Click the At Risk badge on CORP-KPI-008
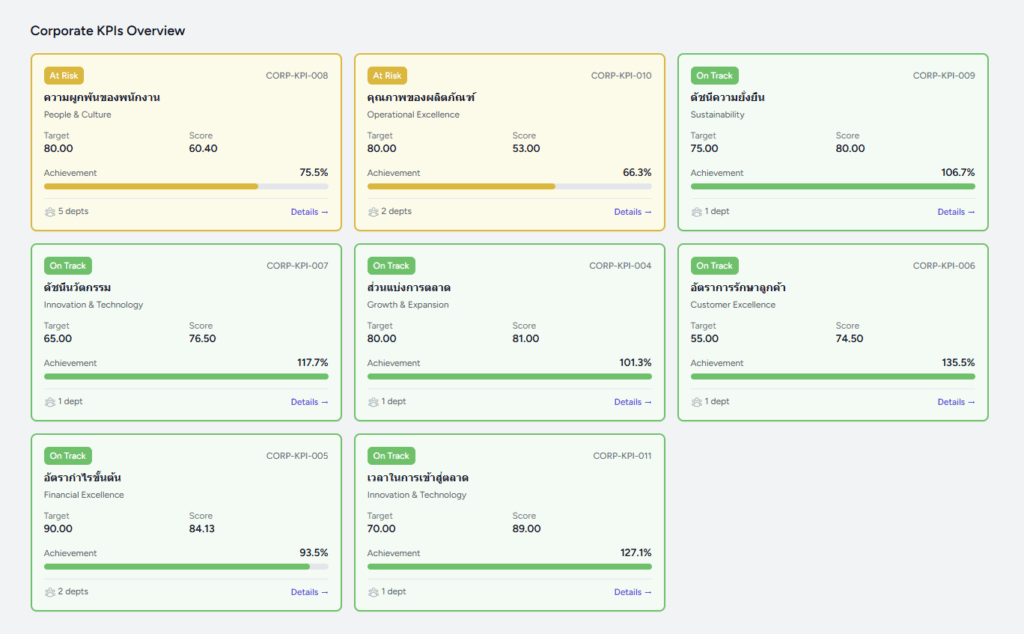1024x634 pixels. (x=64, y=76)
